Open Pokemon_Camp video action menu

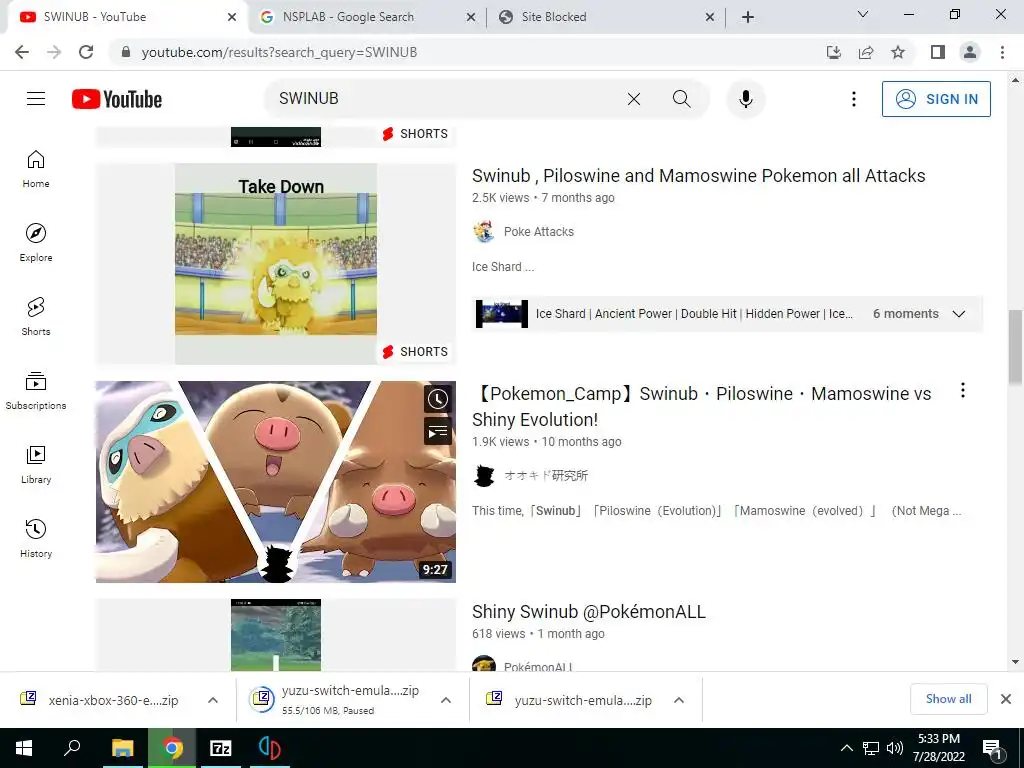point(963,391)
